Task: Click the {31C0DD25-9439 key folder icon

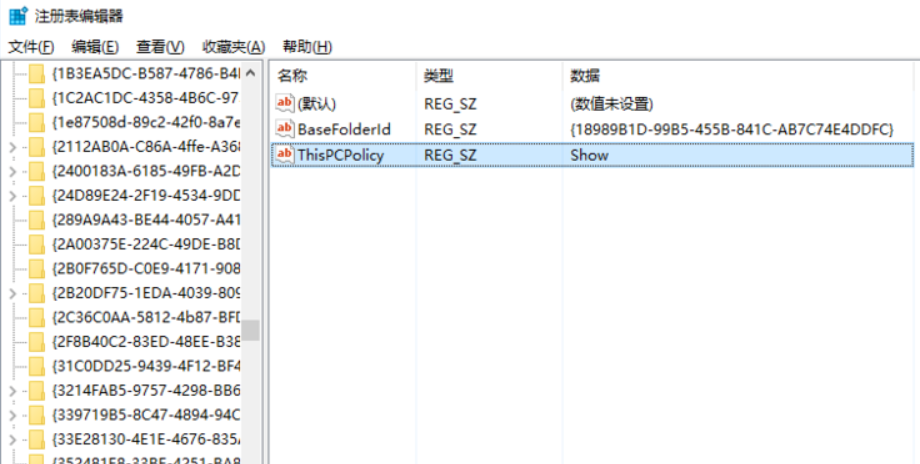Action: [x=38, y=366]
